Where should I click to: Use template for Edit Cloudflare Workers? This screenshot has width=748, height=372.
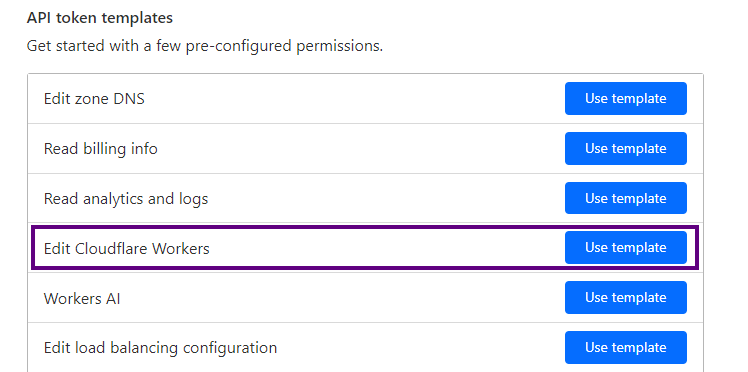pyautogui.click(x=625, y=248)
